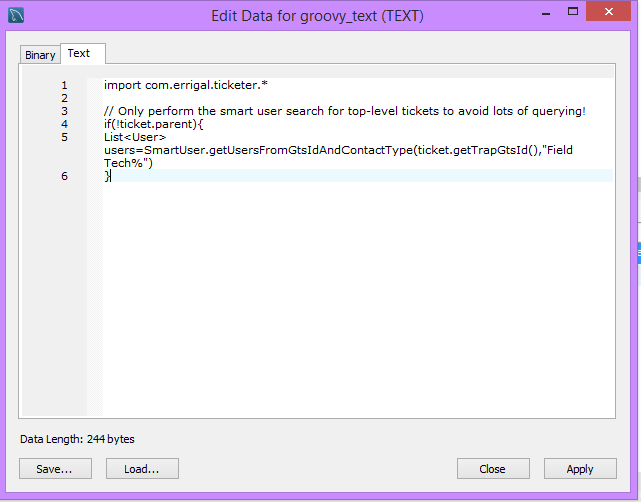Select line number 5 in the margin
The width and height of the screenshot is (641, 502).
pyautogui.click(x=64, y=137)
